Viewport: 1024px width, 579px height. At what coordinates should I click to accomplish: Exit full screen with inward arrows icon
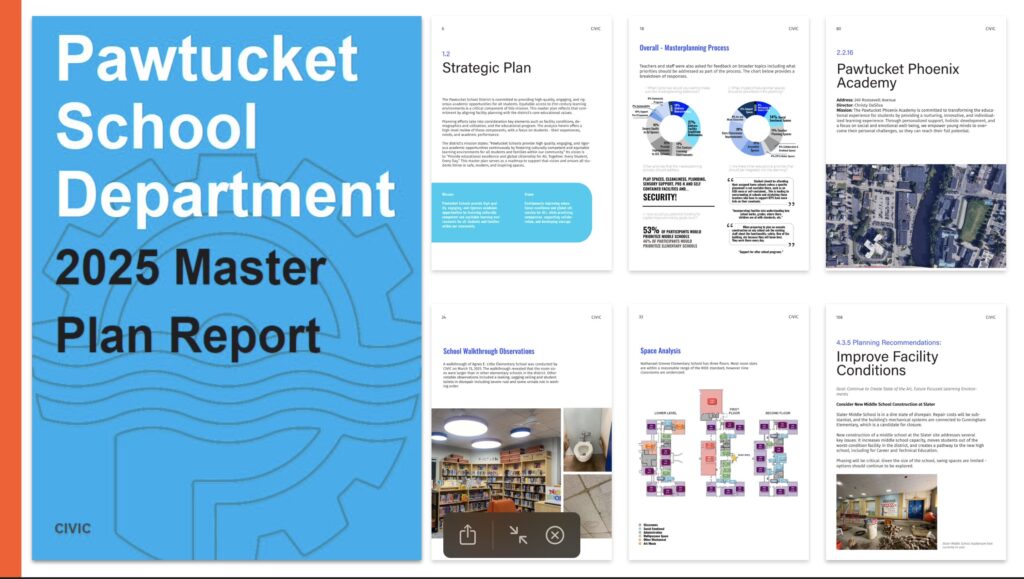(x=516, y=535)
